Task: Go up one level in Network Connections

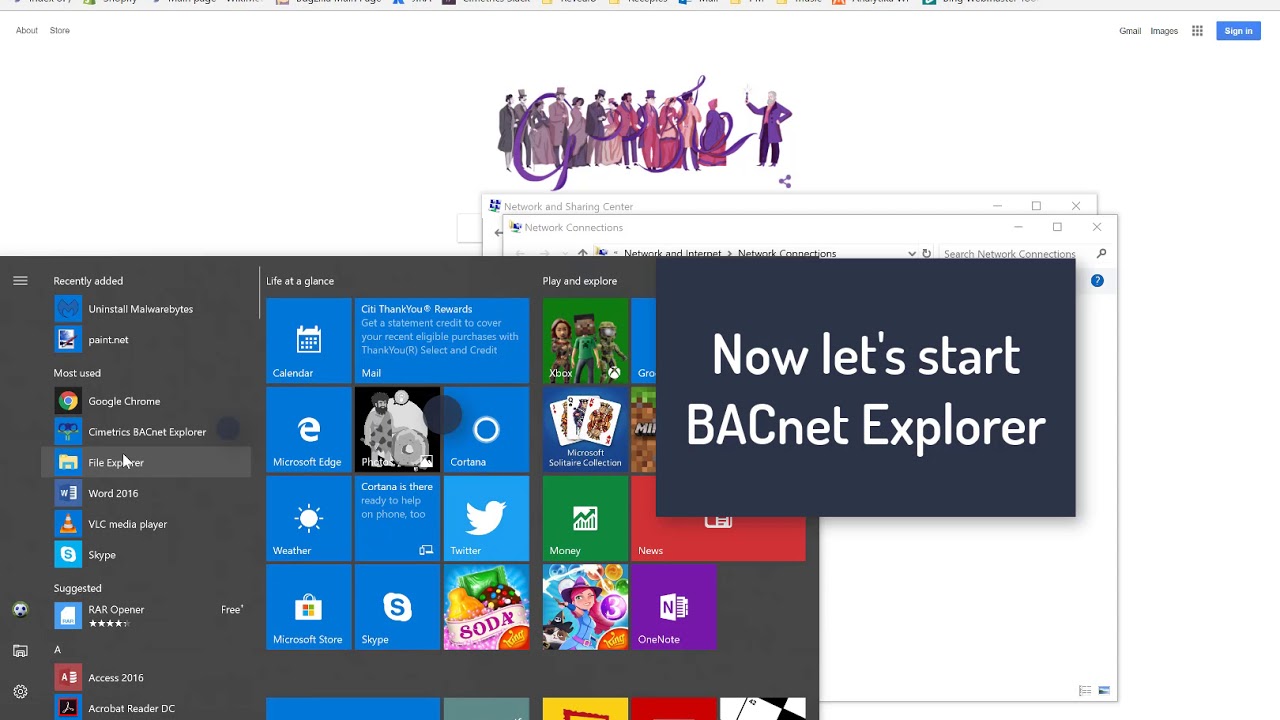Action: coord(582,254)
